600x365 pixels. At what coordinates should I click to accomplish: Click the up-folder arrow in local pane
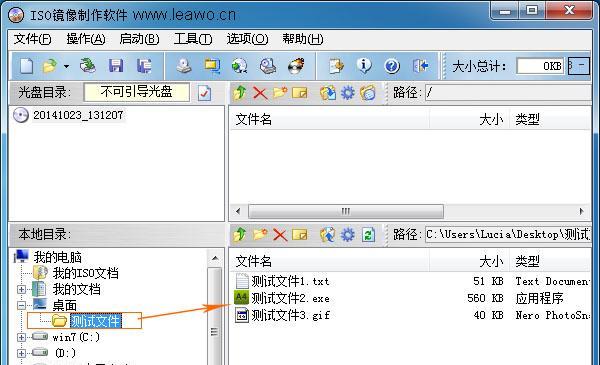pos(240,235)
